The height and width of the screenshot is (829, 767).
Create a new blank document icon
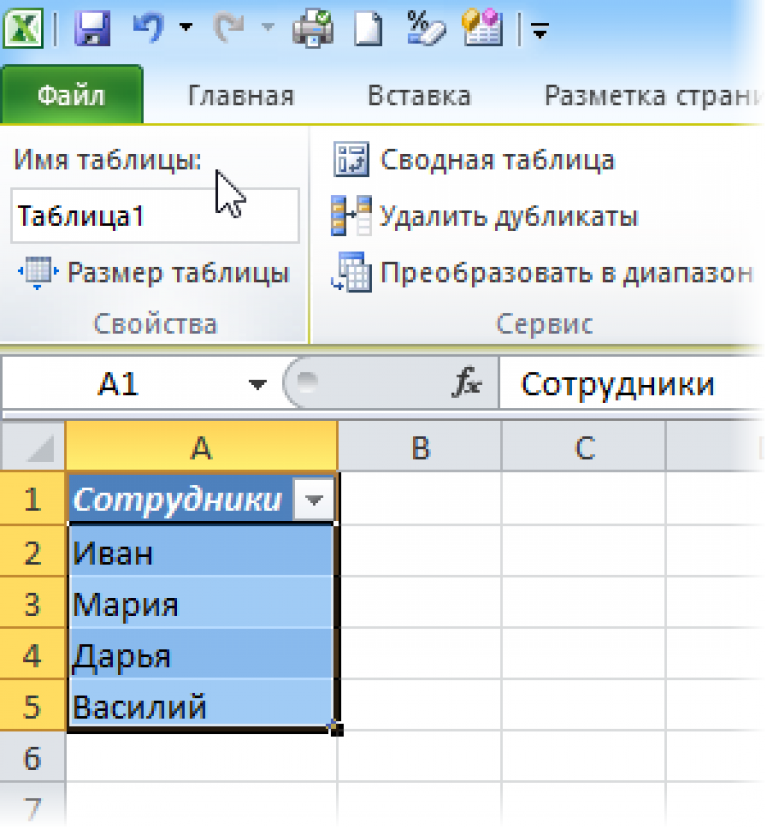pos(368,29)
